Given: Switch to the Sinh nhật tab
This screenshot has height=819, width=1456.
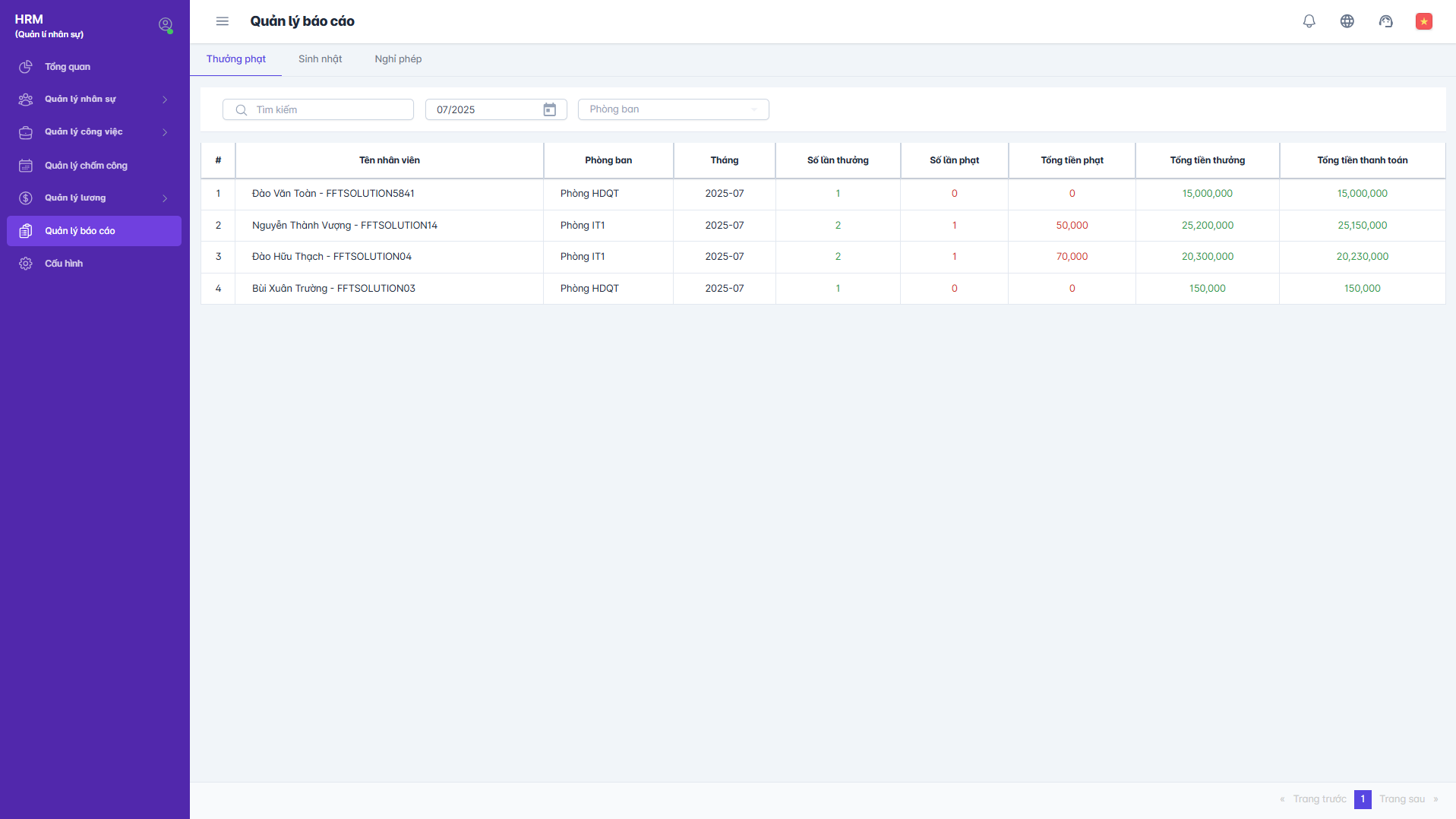Looking at the screenshot, I should coord(320,59).
